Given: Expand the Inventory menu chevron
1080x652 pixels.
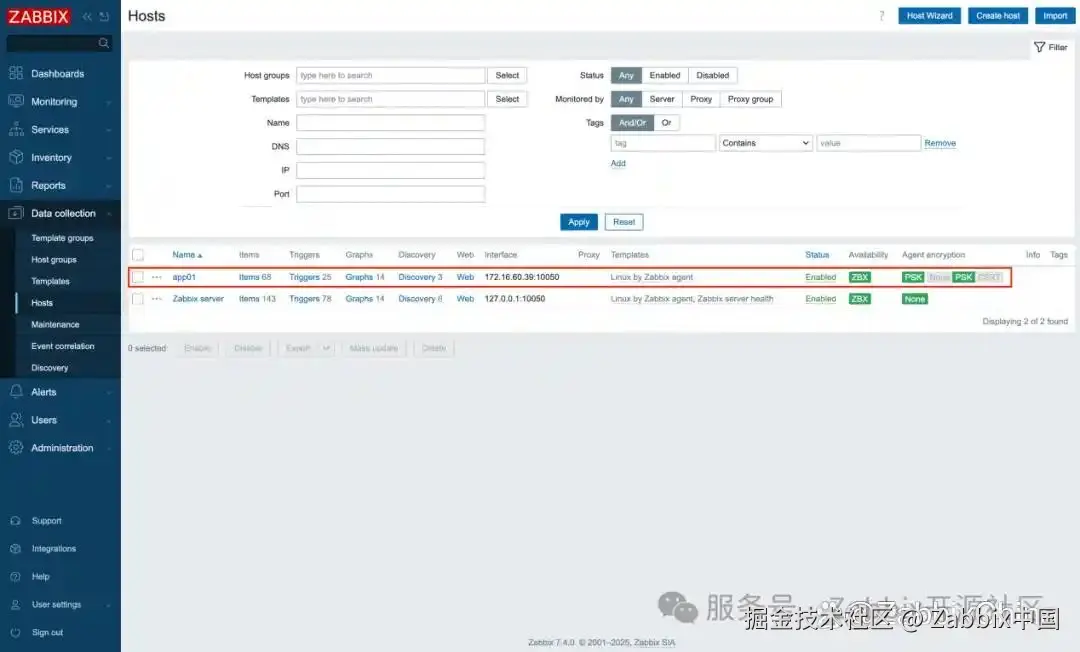Looking at the screenshot, I should tap(109, 158).
